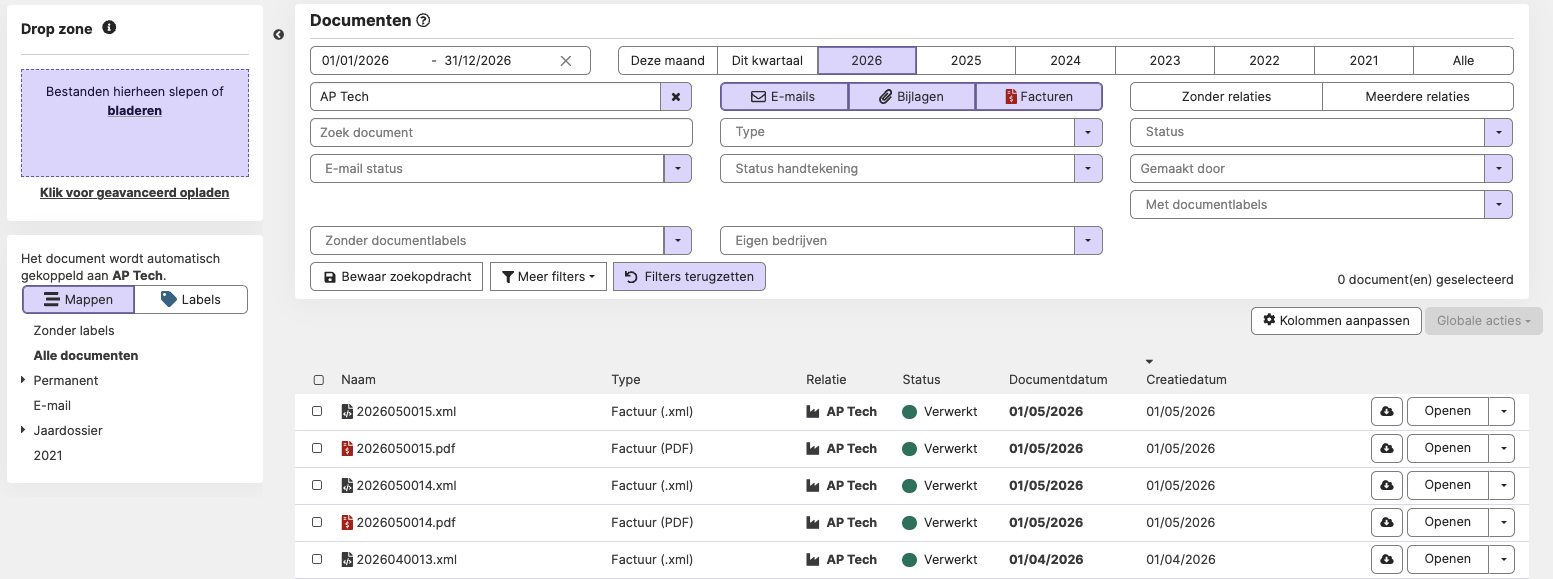Screen dimensions: 1553x579
Task: Download 2026050014.xml with the cloud icon
Action: click(x=1386, y=486)
